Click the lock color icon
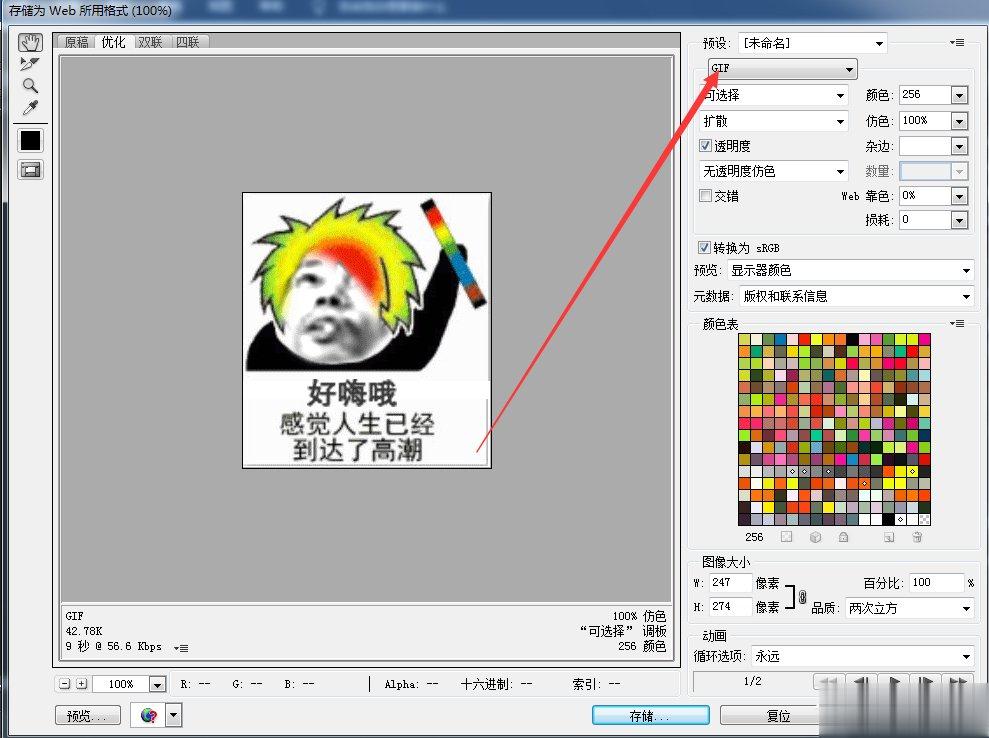This screenshot has width=989, height=738. click(x=843, y=537)
